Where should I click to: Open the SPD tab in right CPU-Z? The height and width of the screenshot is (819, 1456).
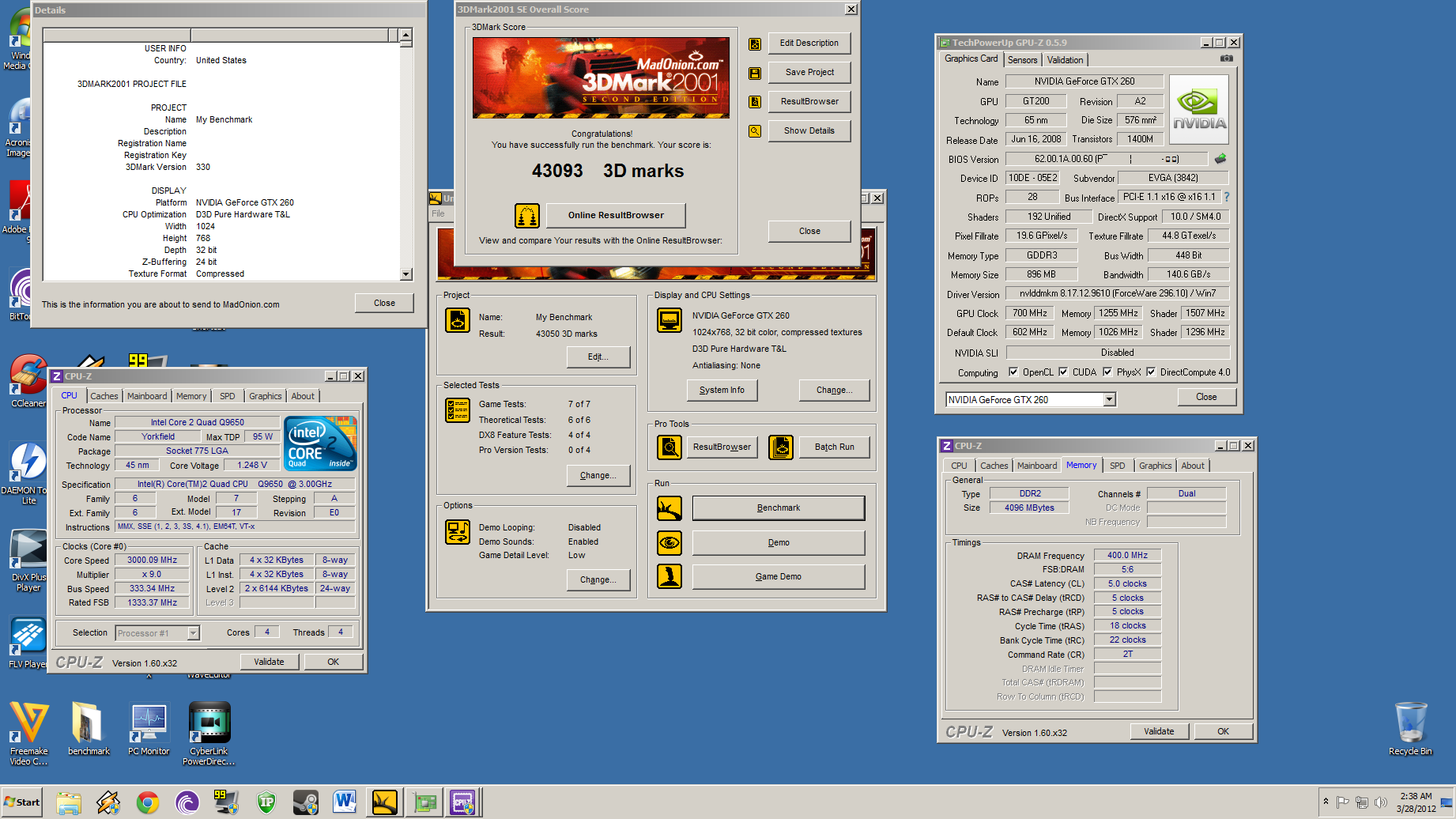pyautogui.click(x=1117, y=466)
